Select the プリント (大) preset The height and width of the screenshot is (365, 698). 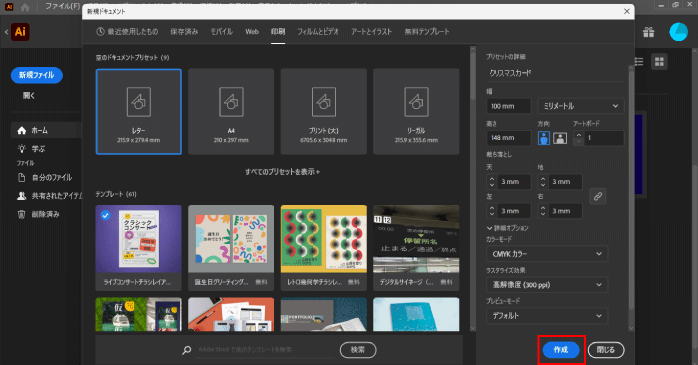[x=324, y=112]
